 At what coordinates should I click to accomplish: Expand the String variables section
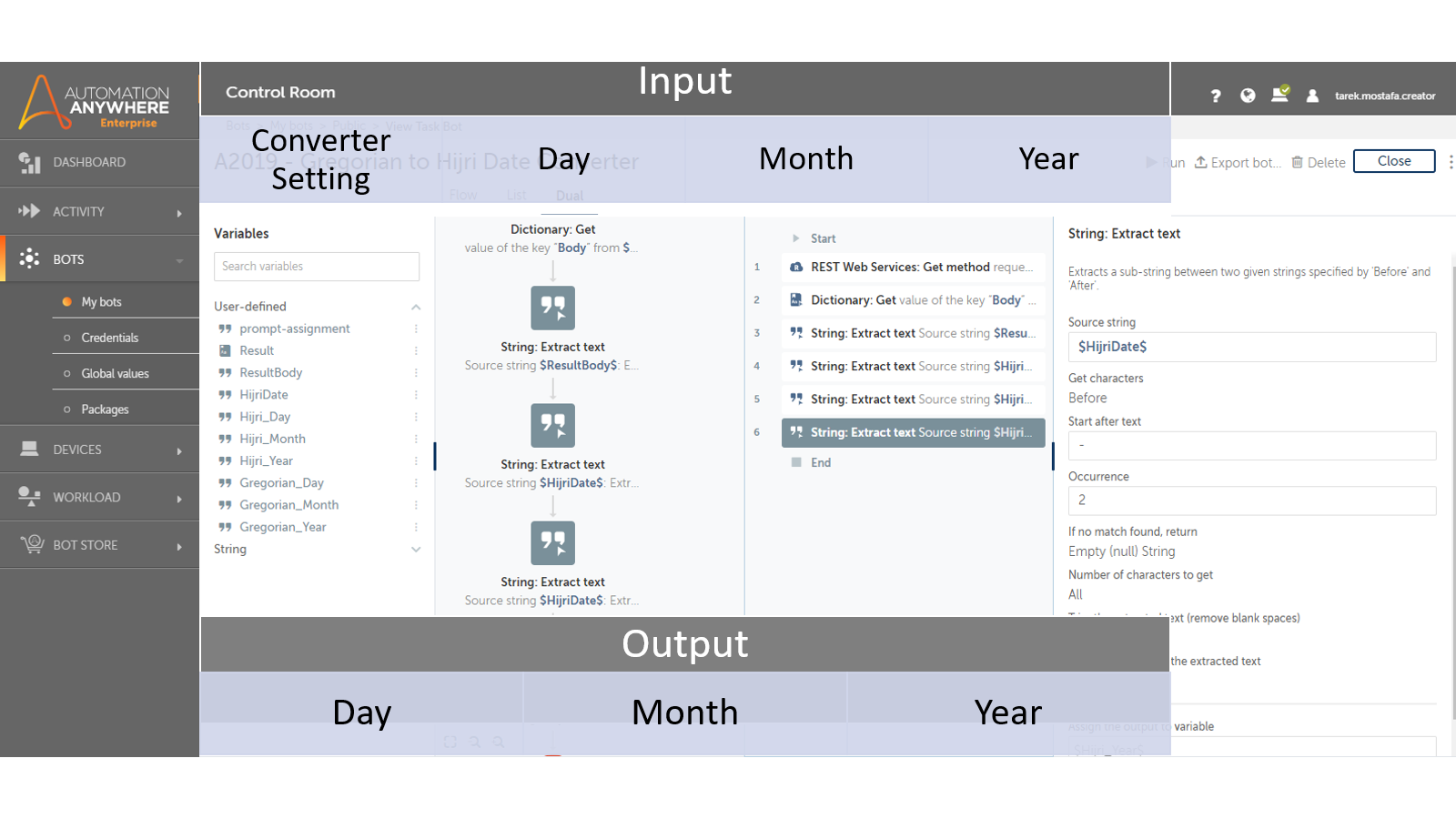tap(416, 550)
